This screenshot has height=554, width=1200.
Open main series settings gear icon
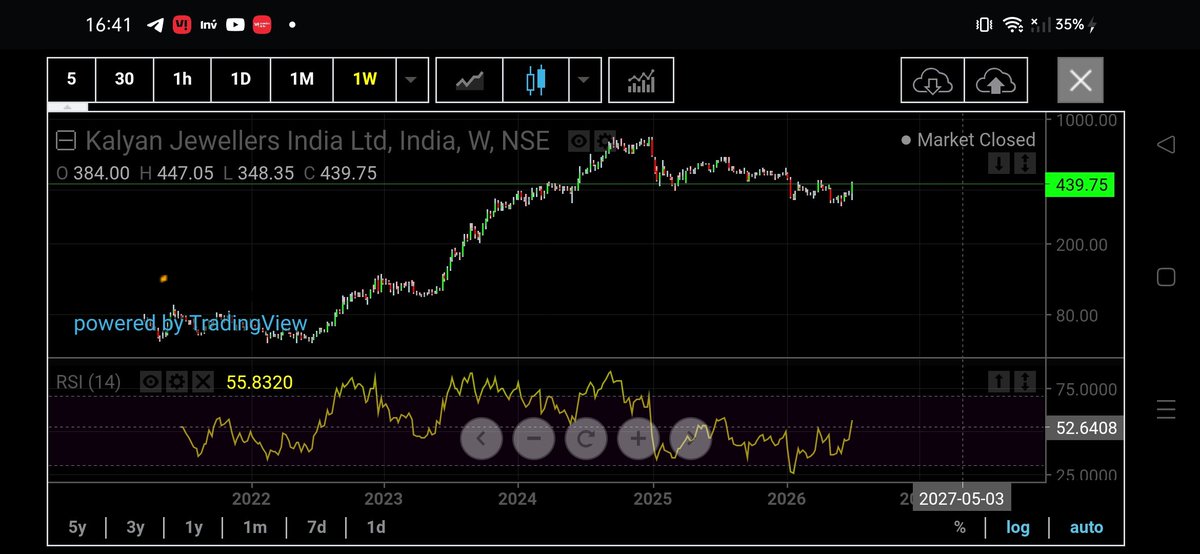(605, 141)
